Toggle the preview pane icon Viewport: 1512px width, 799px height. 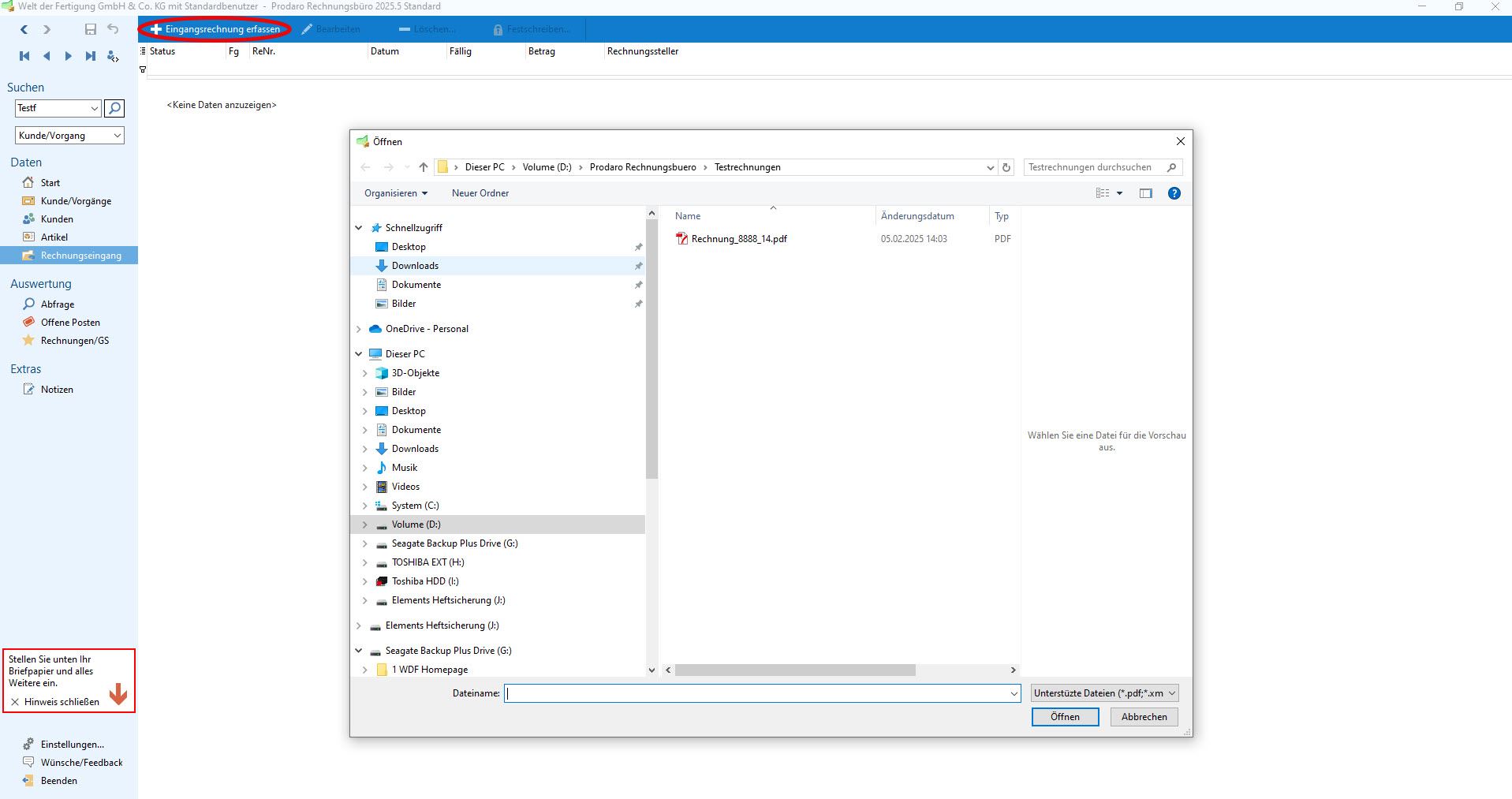1146,193
